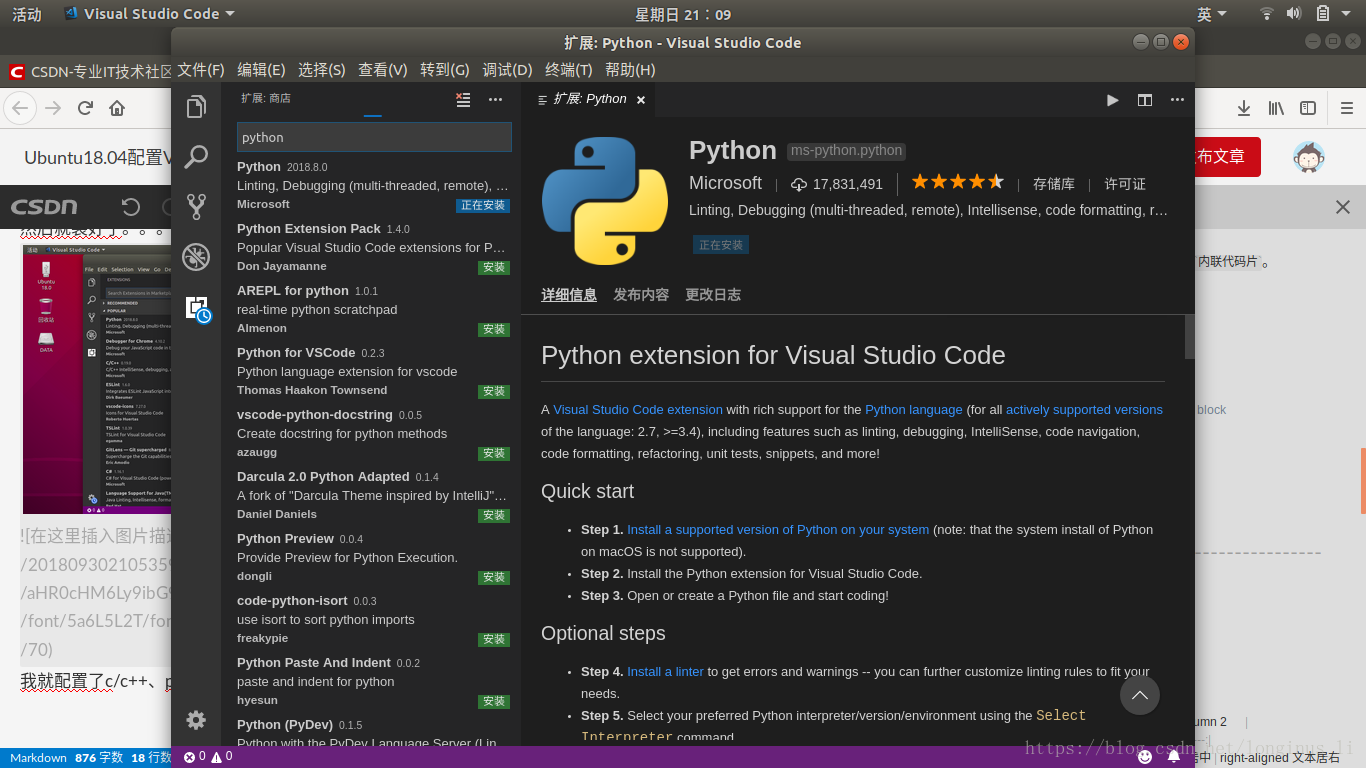Install vscode-python-docstring extension

click(x=494, y=454)
